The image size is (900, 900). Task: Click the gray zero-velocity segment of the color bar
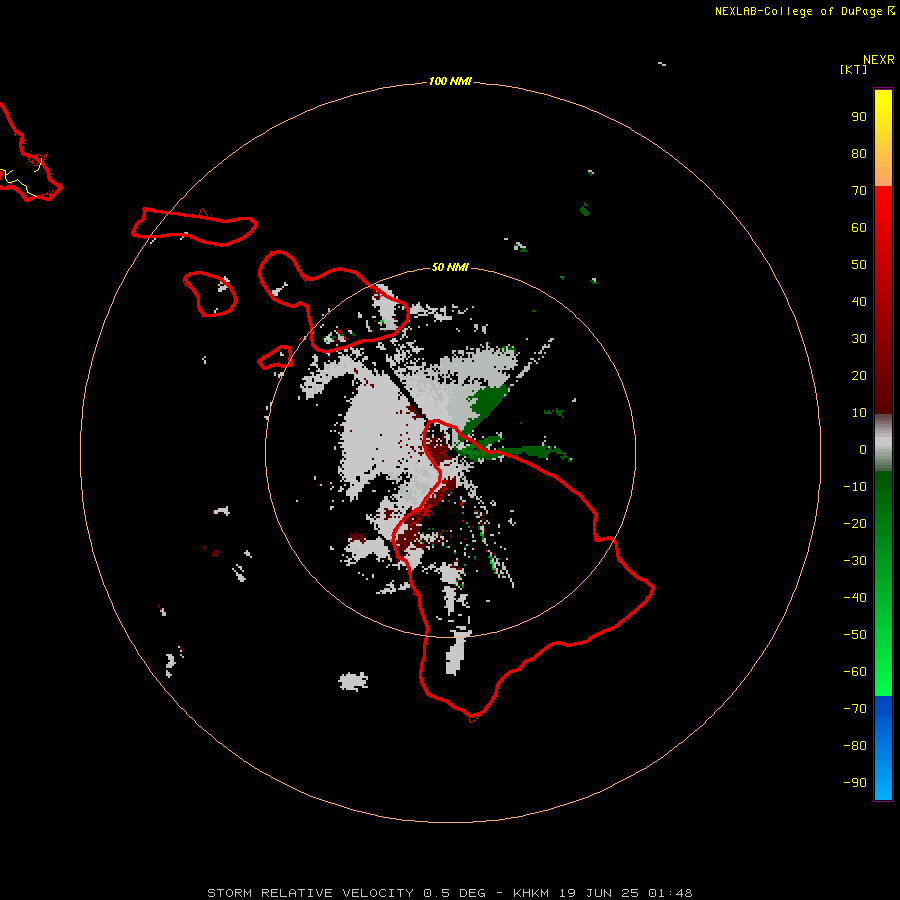tap(883, 443)
